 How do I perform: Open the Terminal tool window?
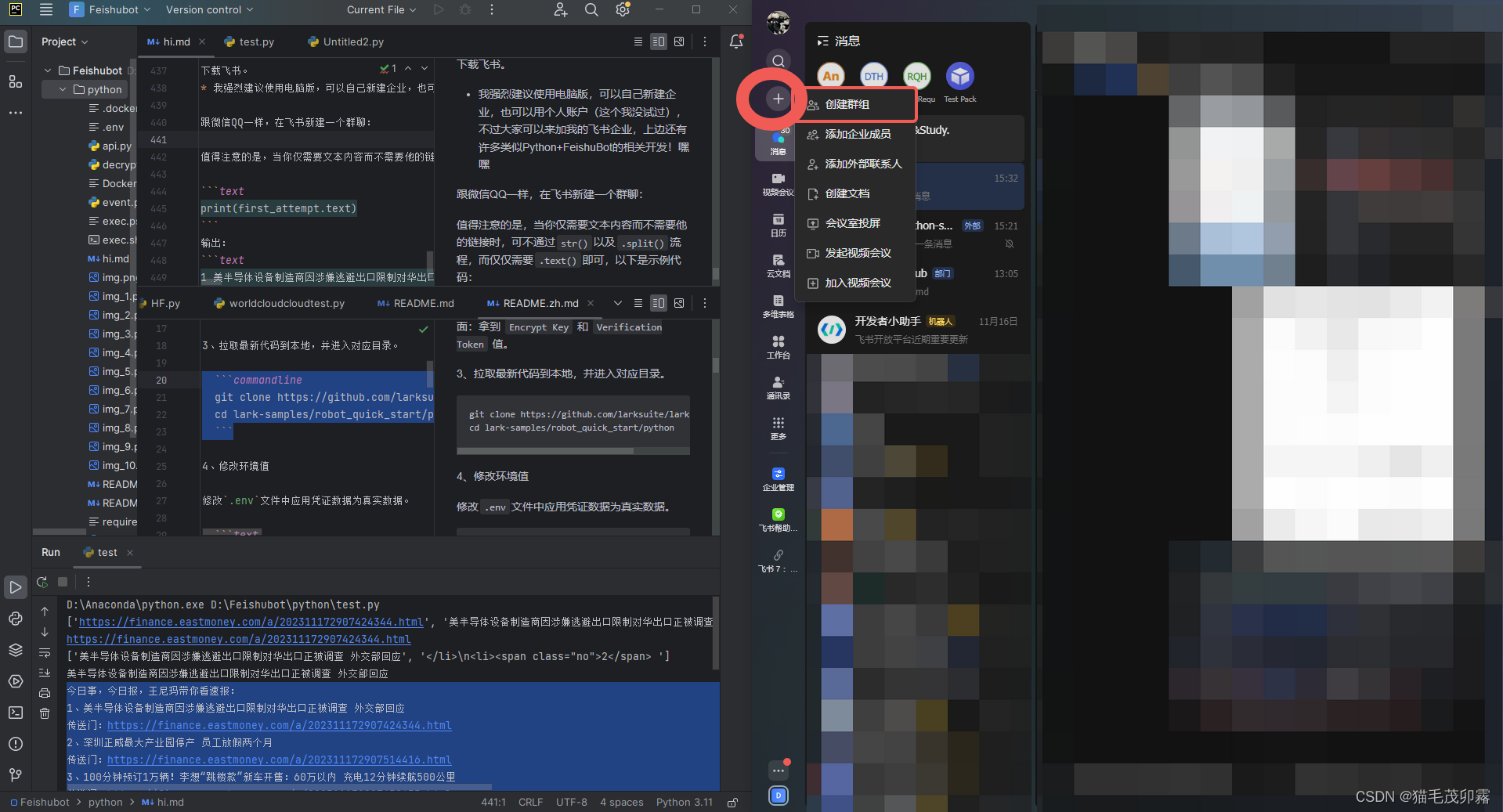16,713
